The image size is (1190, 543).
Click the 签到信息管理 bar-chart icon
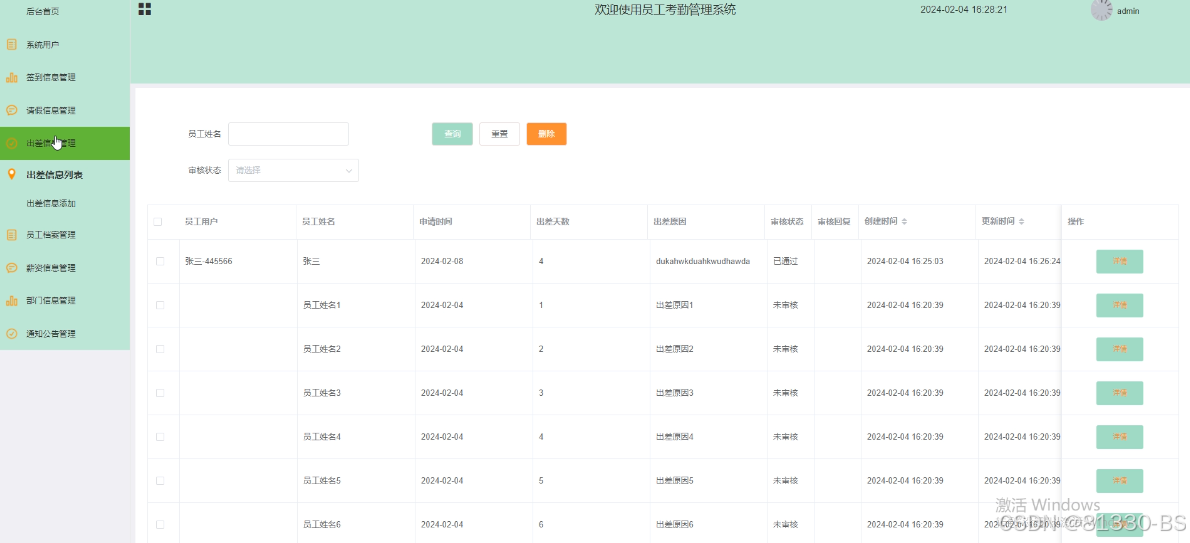click(11, 77)
